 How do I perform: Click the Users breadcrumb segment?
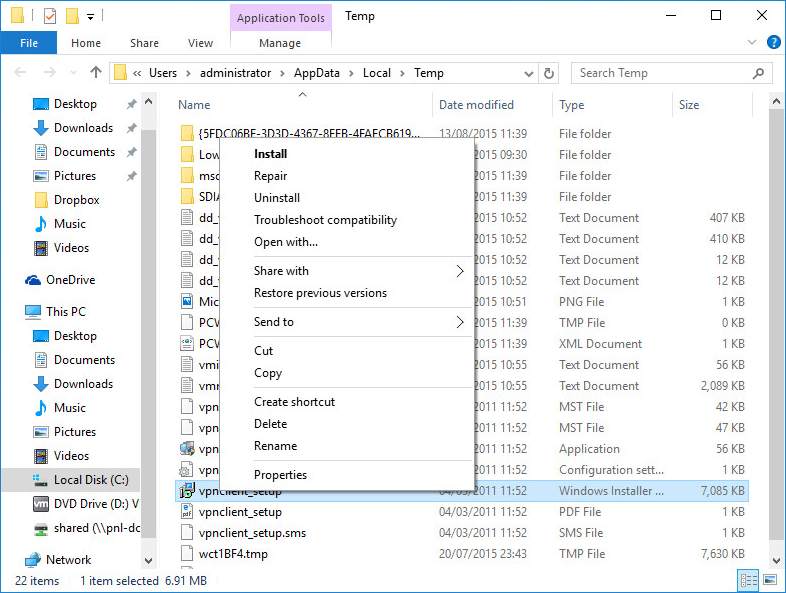(163, 73)
